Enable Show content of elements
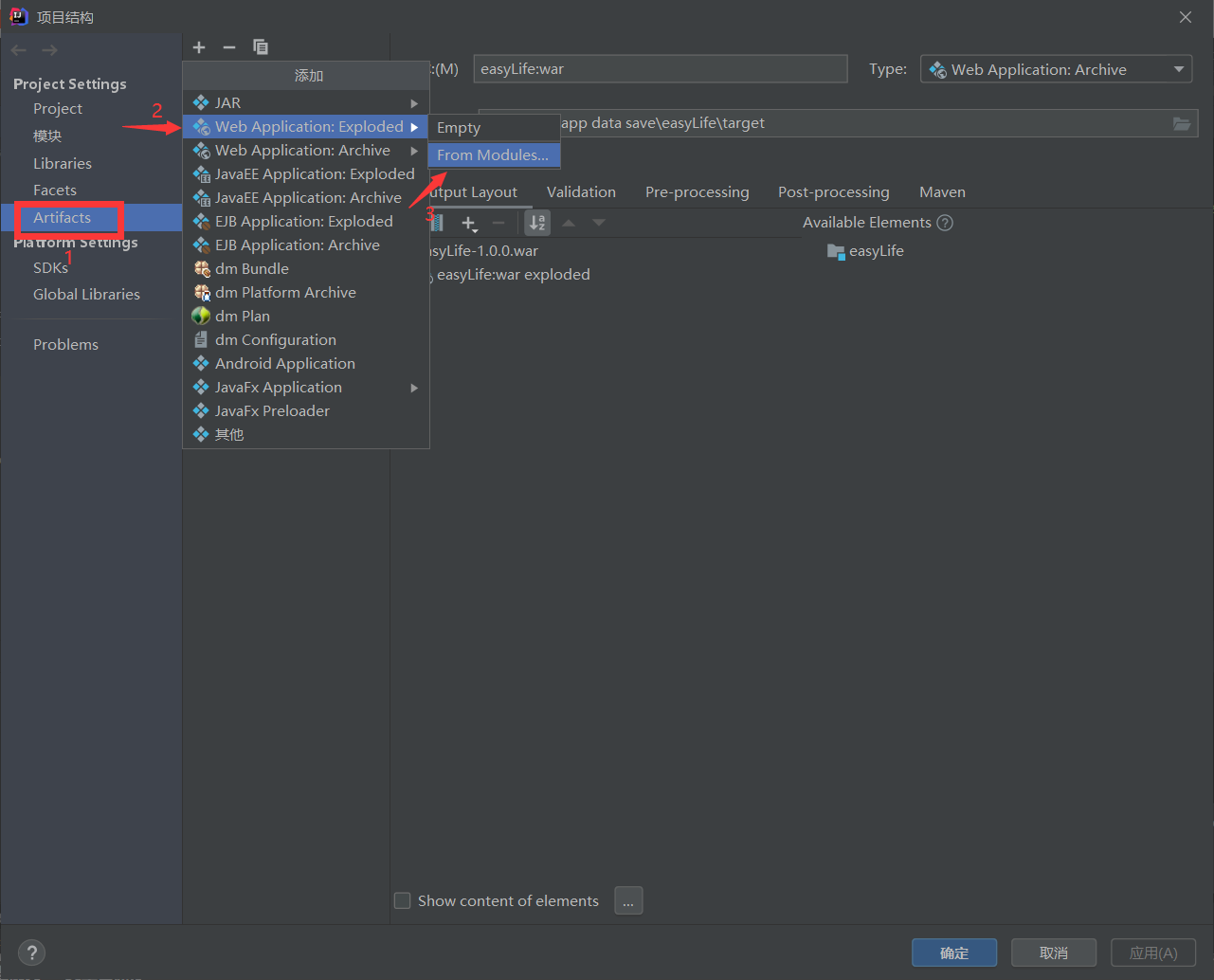Screen dimensions: 1214x980 tap(402, 900)
